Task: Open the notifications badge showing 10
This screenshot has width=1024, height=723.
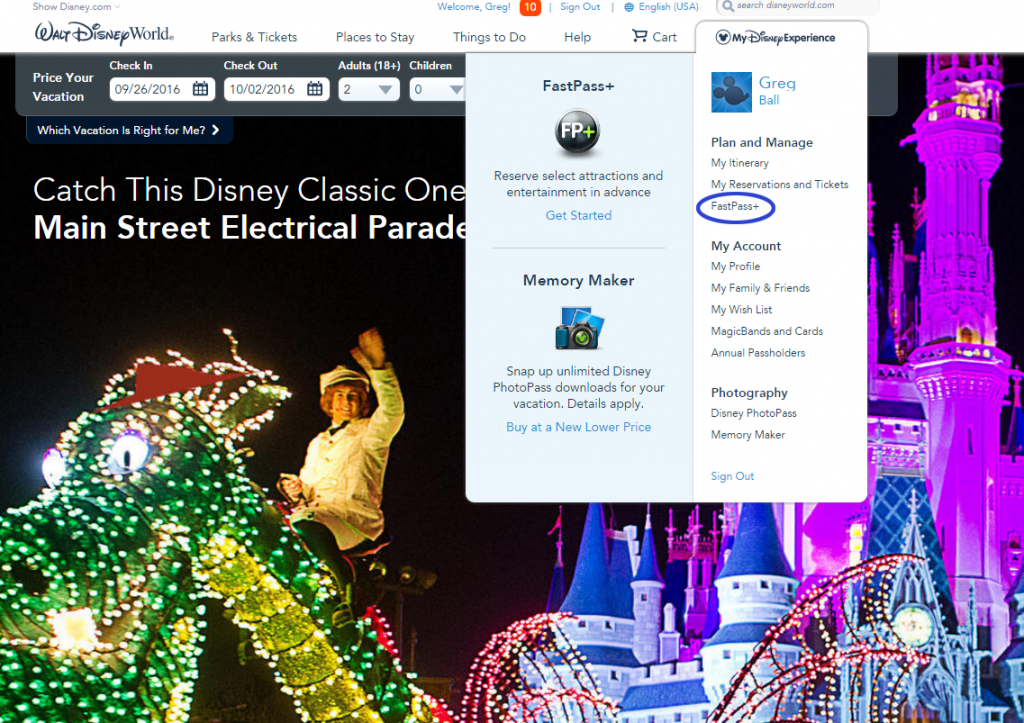Action: point(530,7)
